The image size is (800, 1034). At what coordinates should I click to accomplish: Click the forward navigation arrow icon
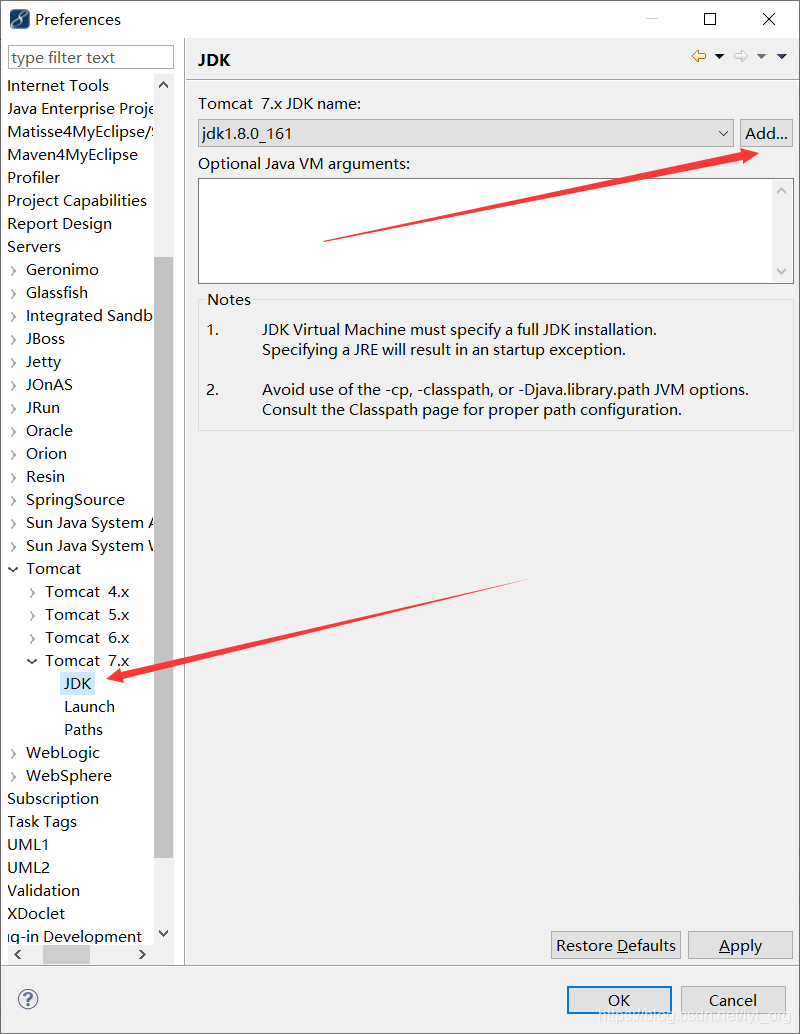pos(741,57)
